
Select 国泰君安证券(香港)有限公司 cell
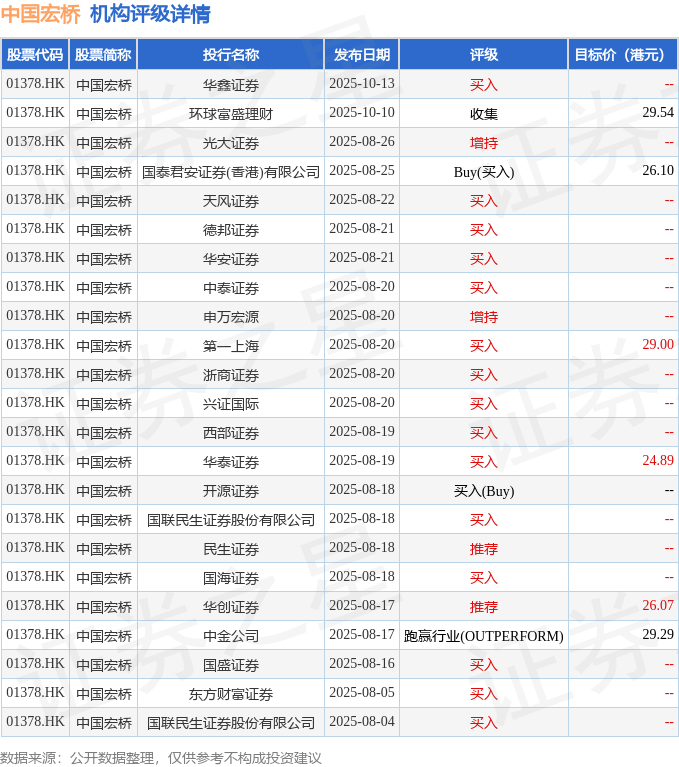pyautogui.click(x=231, y=172)
